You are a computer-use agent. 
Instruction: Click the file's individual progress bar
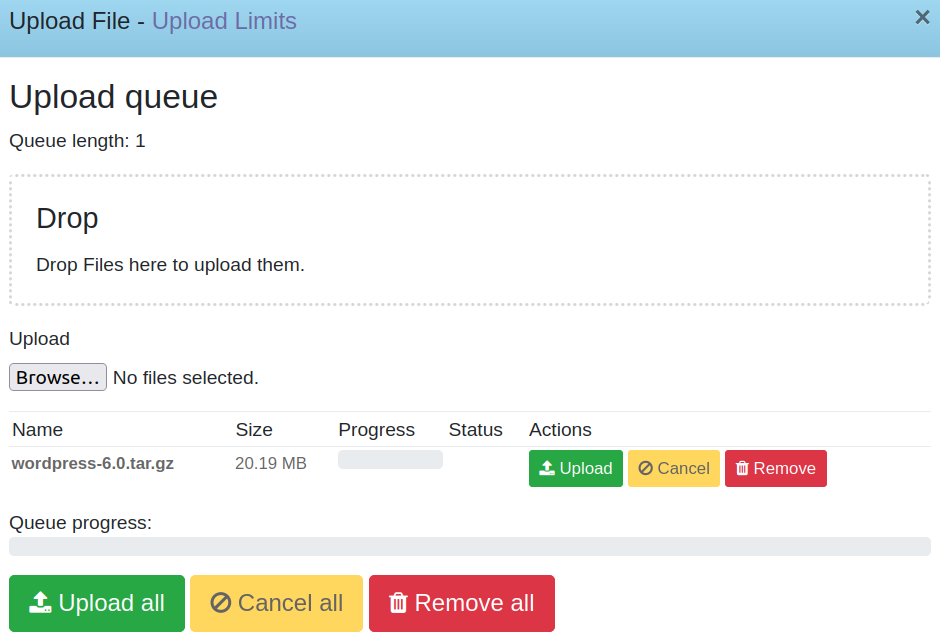pos(390,459)
